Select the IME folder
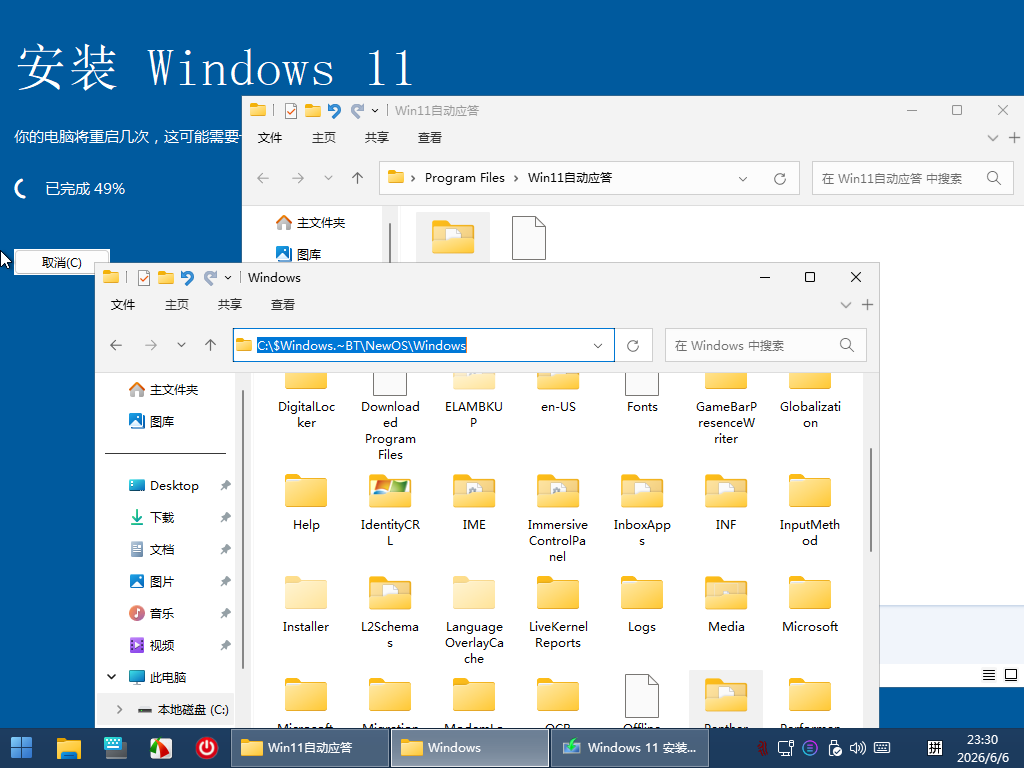Viewport: 1024px width, 768px height. point(474,504)
